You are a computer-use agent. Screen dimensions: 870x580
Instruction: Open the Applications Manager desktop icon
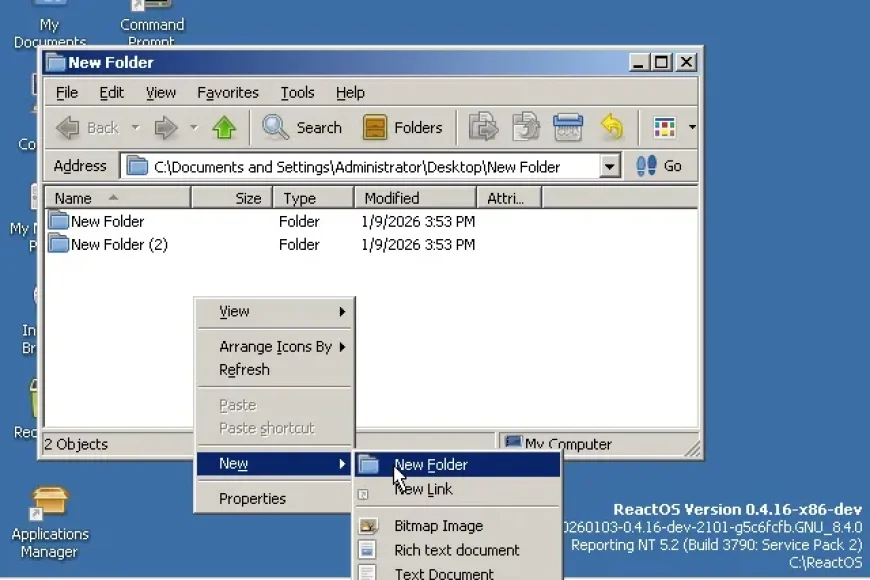tap(50, 522)
